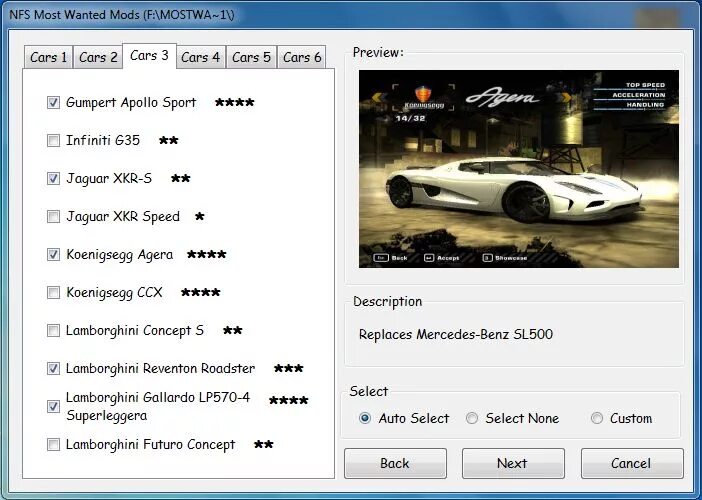702x500 pixels.
Task: Click the Koenigsegg Agera label text
Action: [120, 255]
